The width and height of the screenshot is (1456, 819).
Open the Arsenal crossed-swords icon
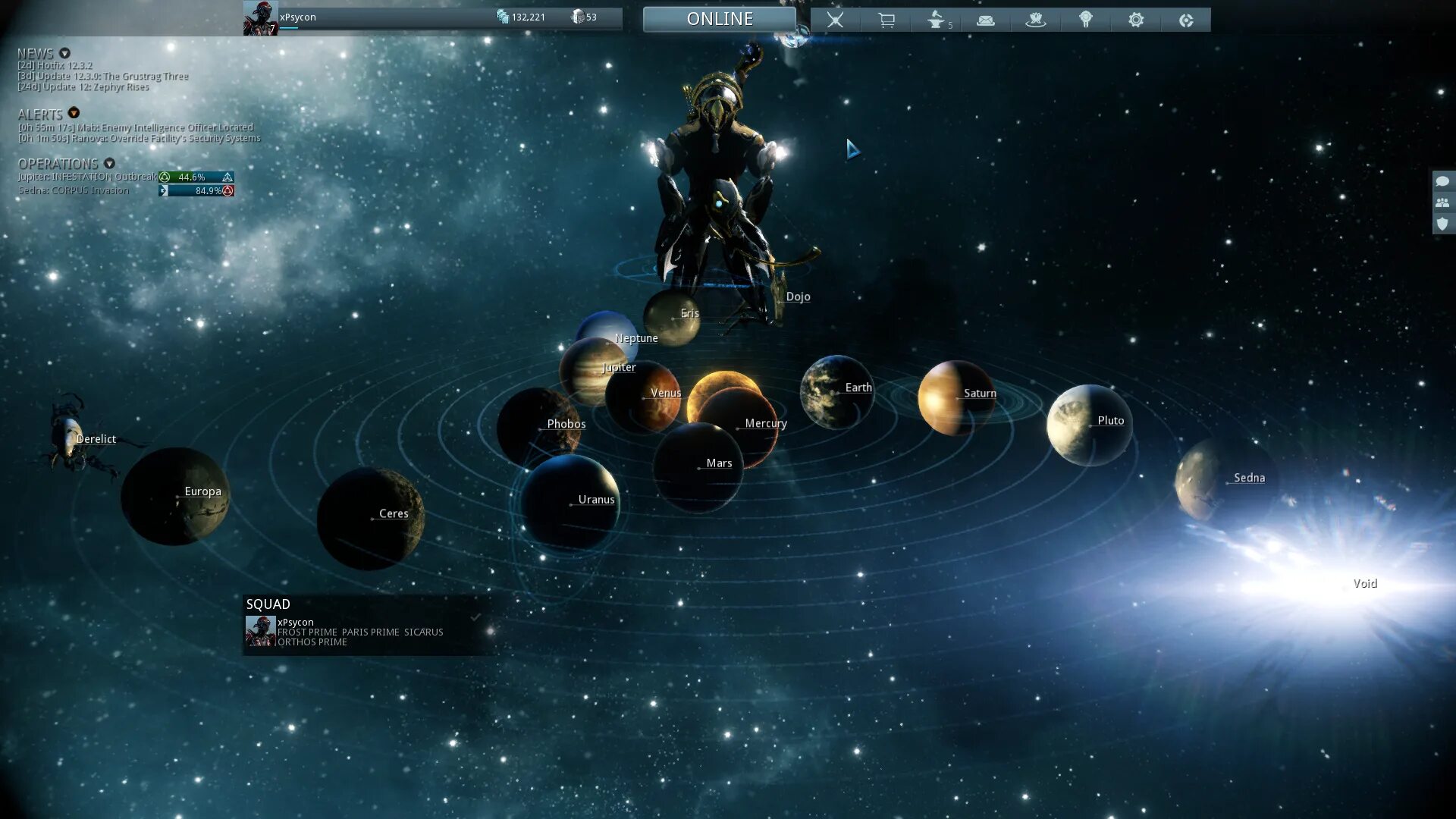coord(835,20)
